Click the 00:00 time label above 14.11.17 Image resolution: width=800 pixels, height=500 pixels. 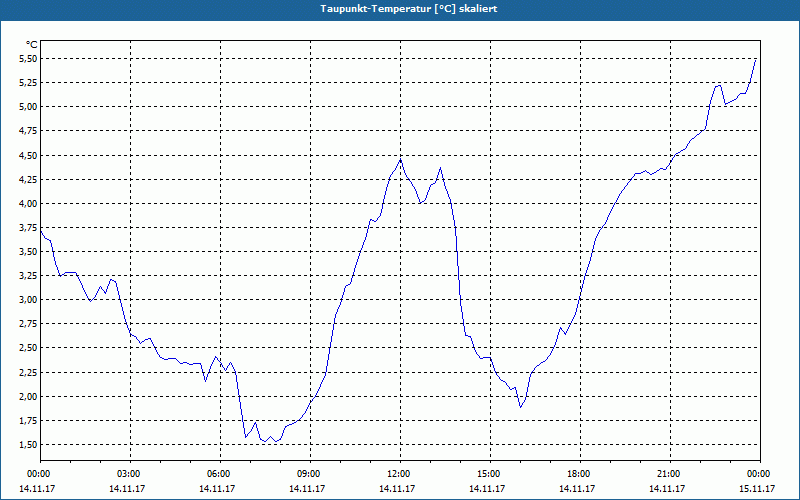[38, 474]
